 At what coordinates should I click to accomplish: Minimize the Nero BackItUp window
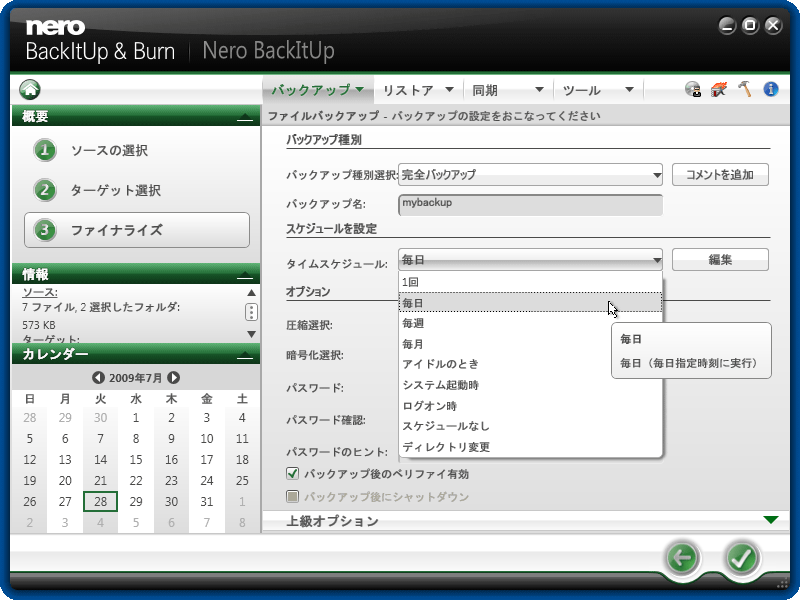coord(727,26)
